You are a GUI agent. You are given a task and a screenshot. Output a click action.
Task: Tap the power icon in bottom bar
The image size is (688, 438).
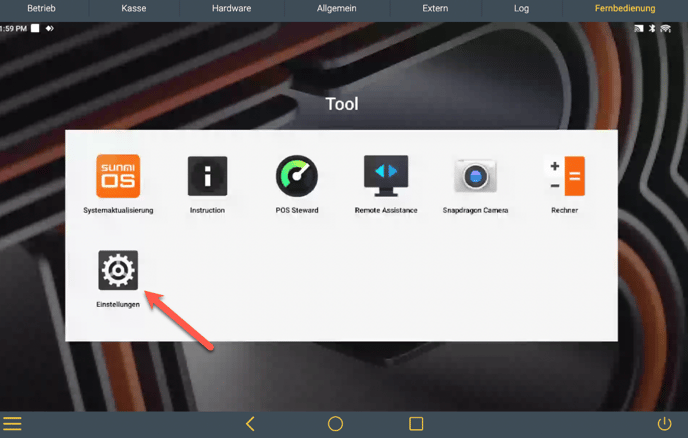coord(664,424)
